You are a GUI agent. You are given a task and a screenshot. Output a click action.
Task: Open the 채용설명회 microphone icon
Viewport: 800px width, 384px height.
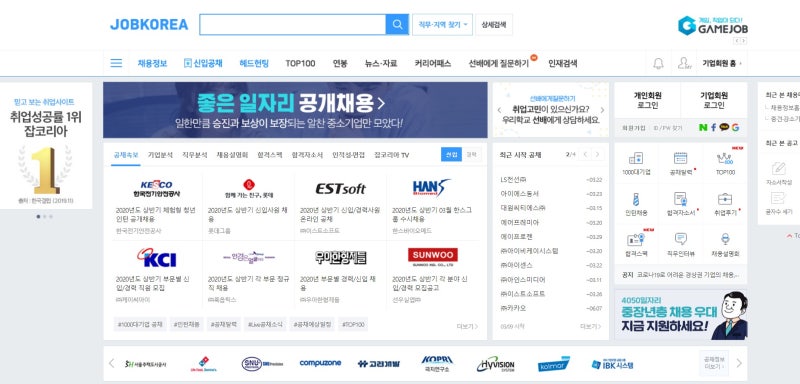[725, 239]
